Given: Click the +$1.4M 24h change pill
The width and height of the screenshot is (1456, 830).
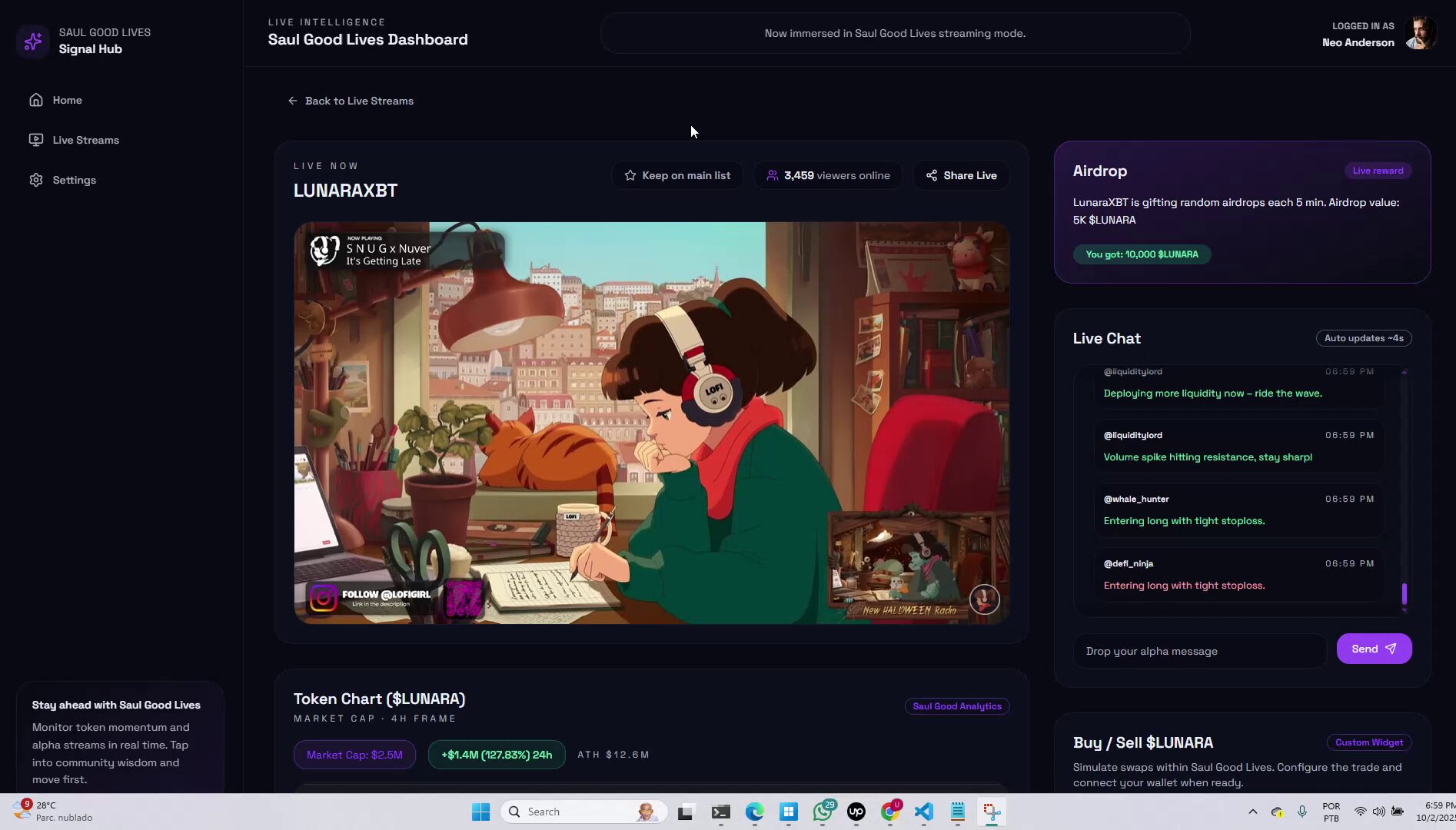Looking at the screenshot, I should pos(497,755).
